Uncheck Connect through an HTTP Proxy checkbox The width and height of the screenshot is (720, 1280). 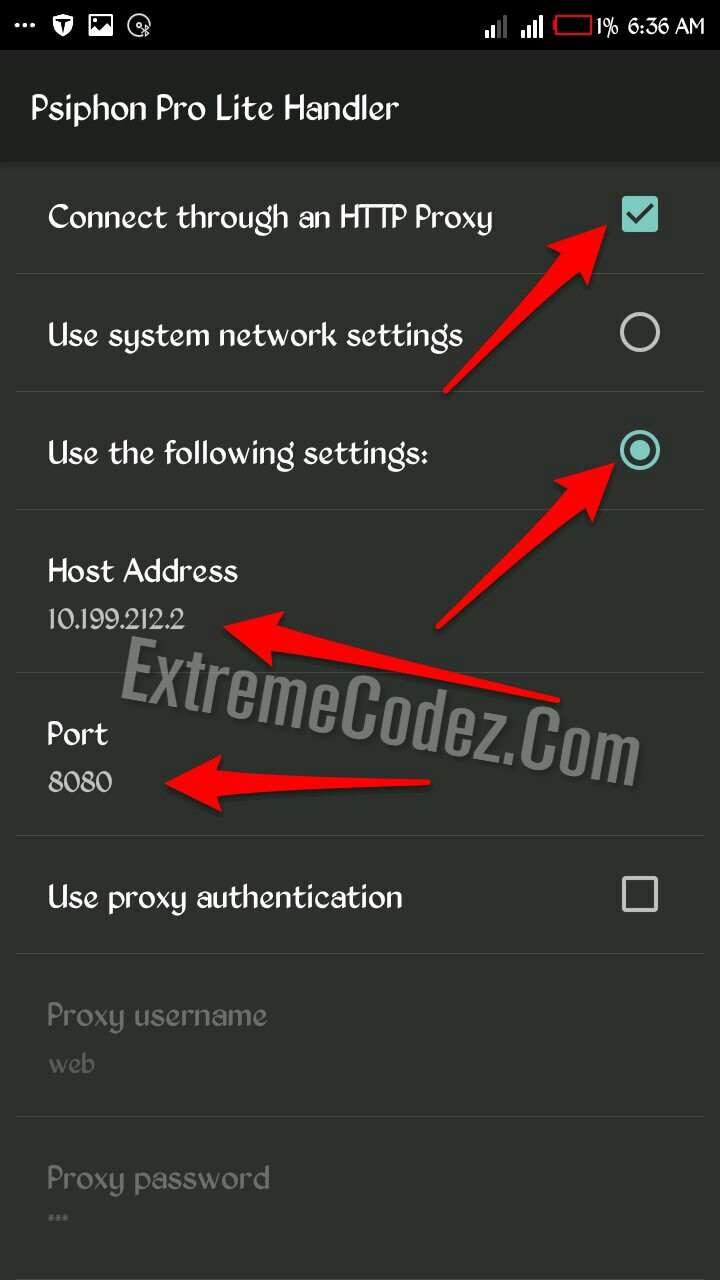point(639,214)
